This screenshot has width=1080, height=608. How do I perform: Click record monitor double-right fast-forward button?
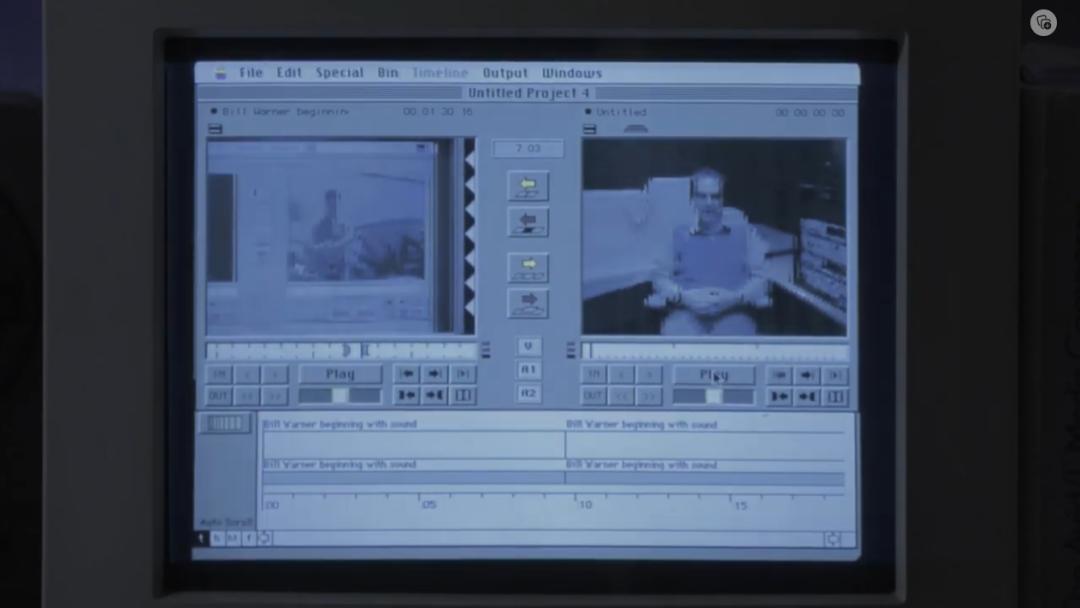[x=649, y=397]
